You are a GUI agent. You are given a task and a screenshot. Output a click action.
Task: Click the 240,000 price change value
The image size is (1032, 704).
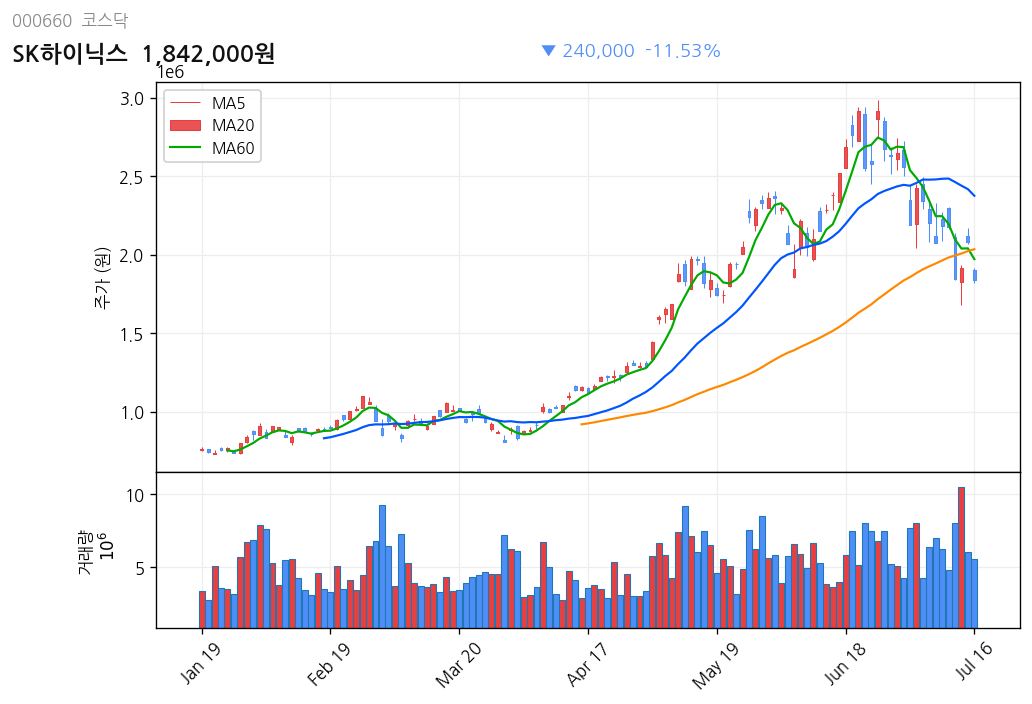point(598,51)
